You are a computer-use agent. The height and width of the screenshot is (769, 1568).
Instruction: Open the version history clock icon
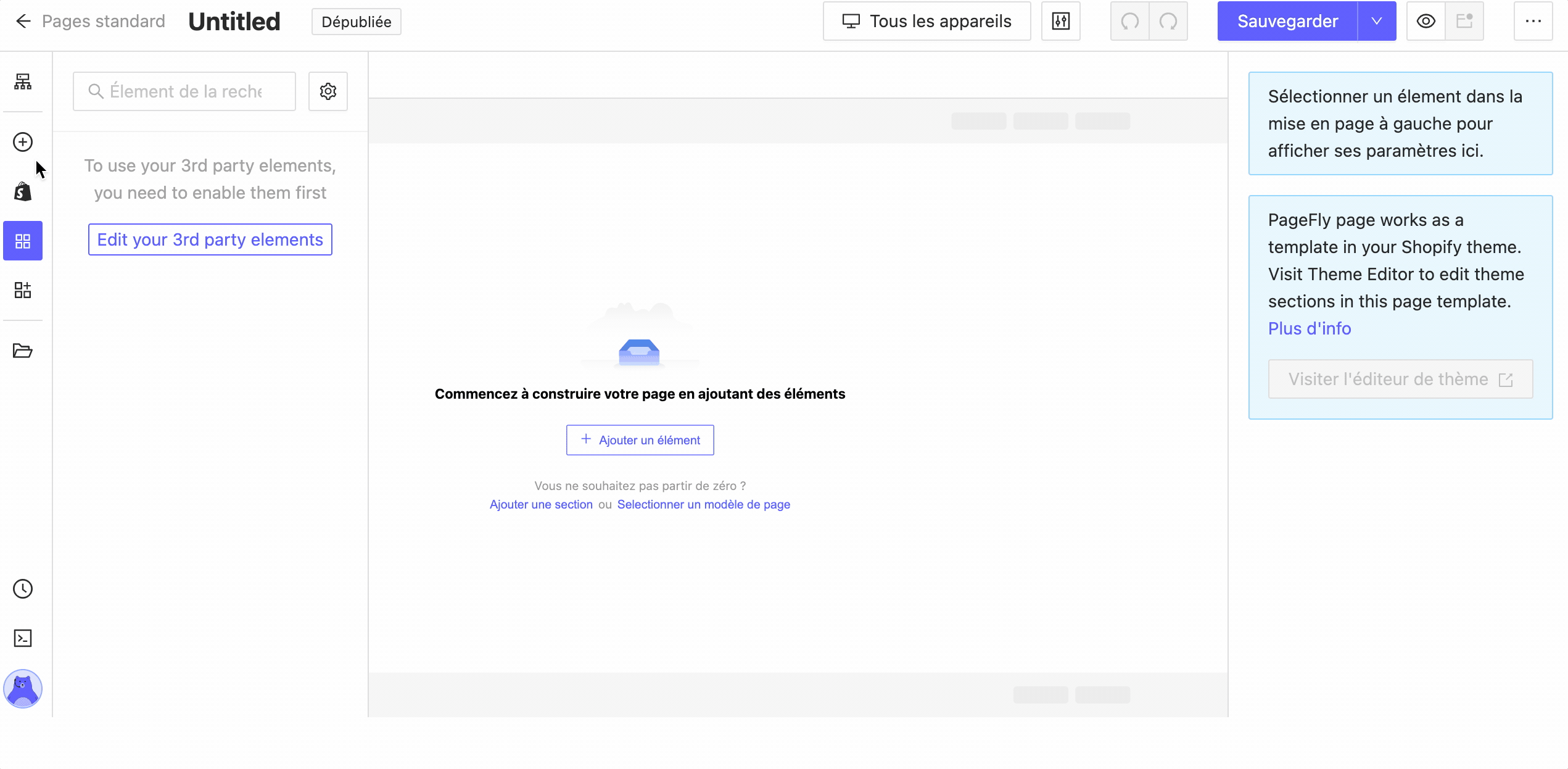coord(23,589)
